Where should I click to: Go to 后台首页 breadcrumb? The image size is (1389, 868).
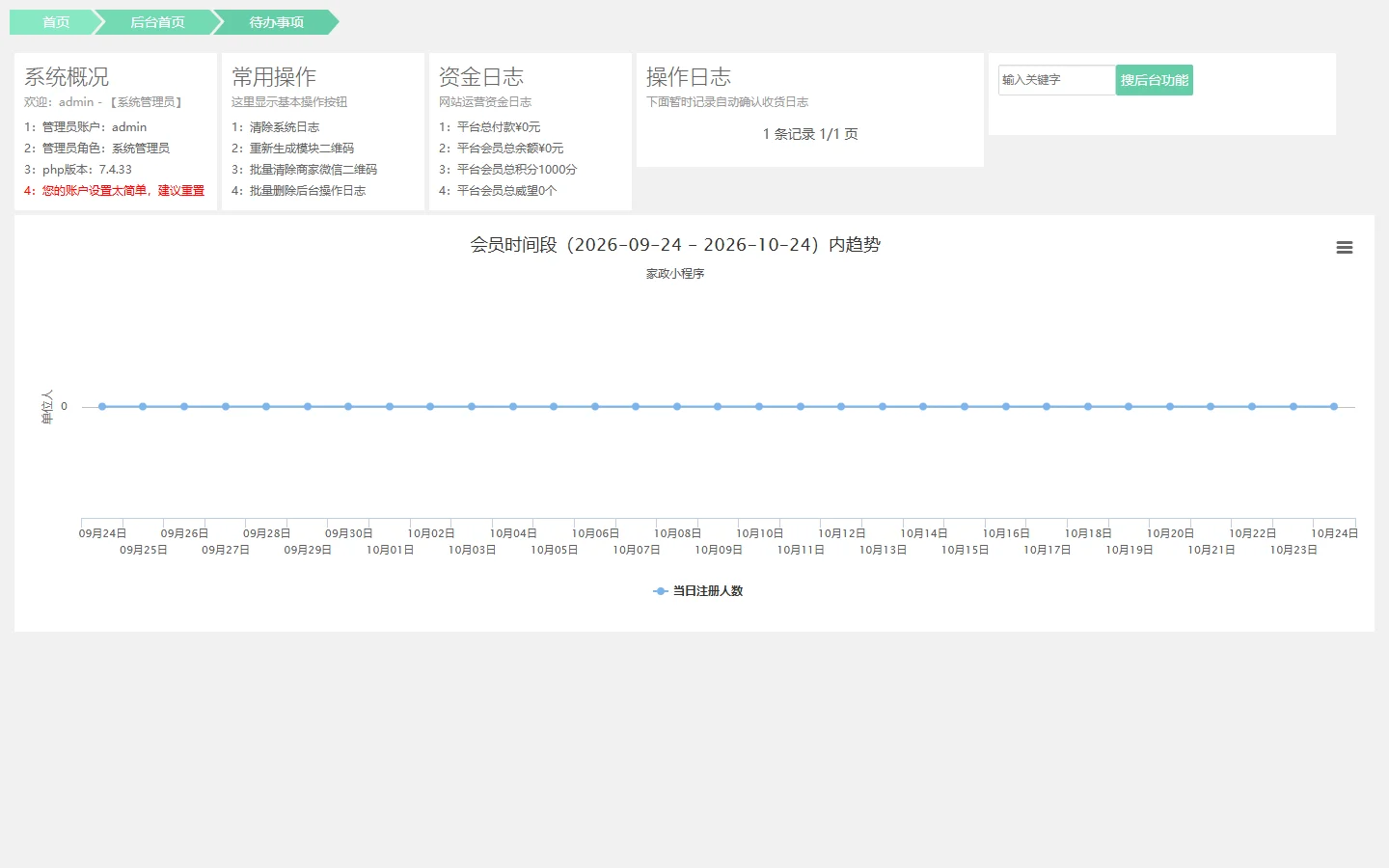point(157,22)
